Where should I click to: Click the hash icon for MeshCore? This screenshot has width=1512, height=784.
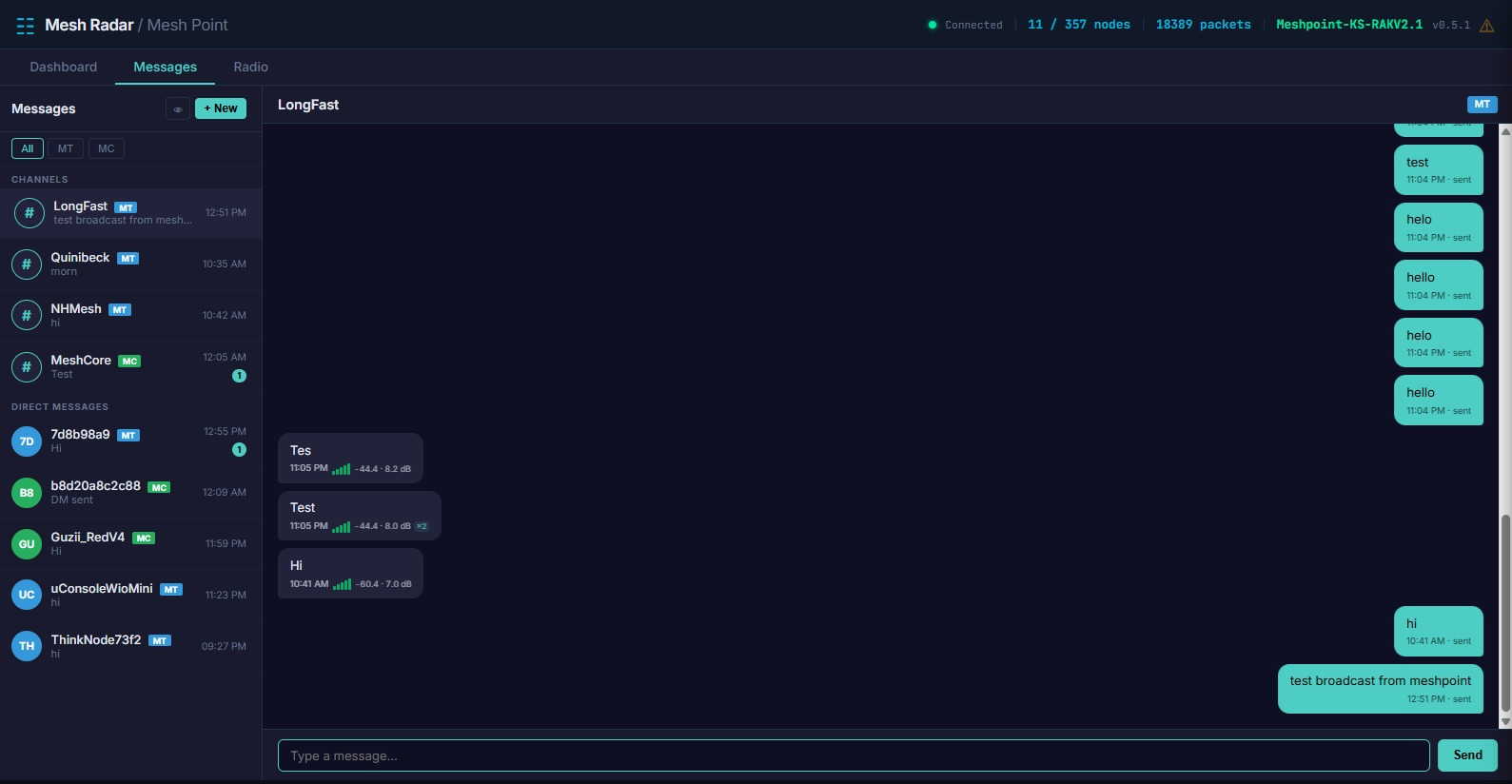[x=27, y=367]
